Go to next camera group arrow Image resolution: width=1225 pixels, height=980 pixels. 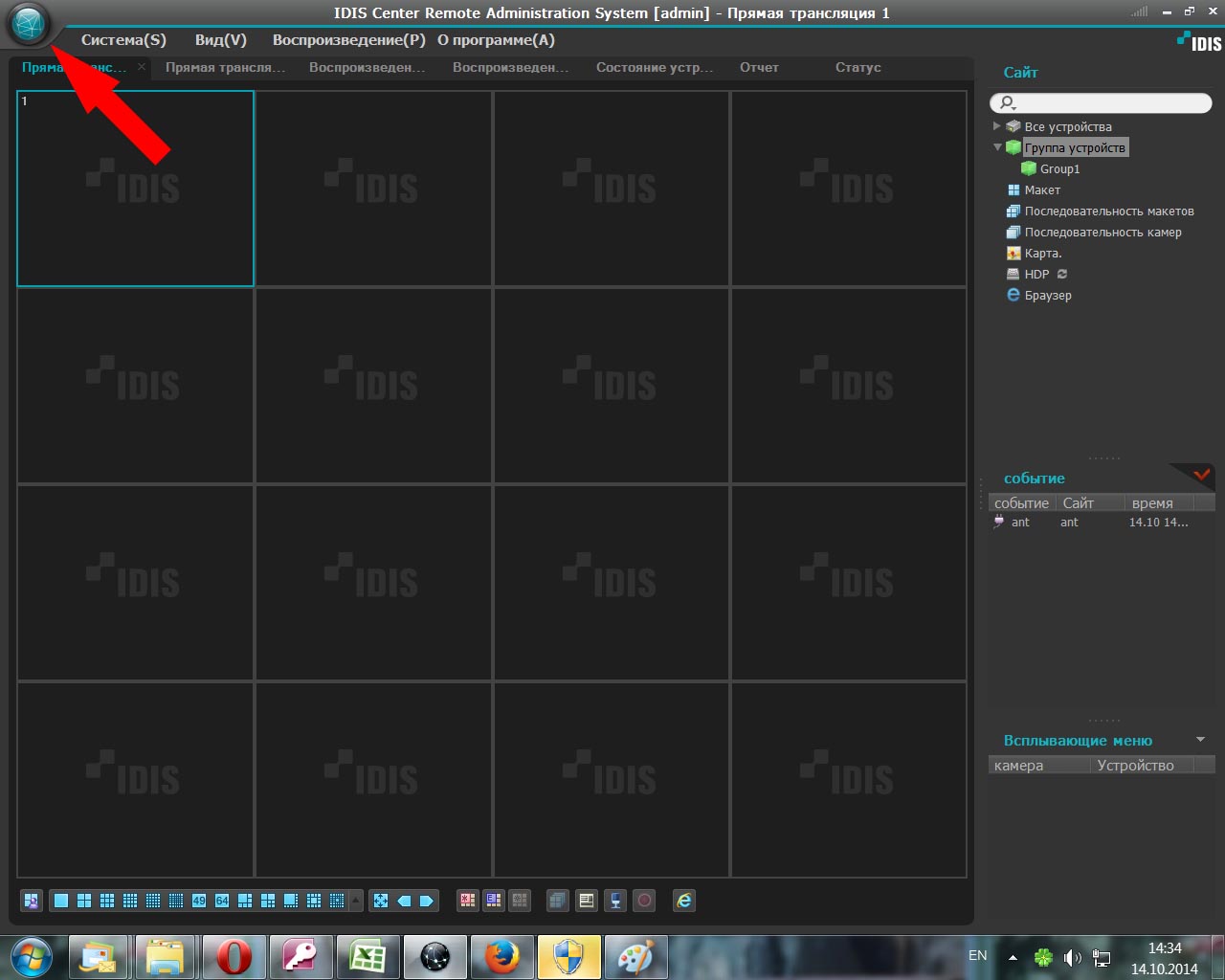(x=427, y=901)
